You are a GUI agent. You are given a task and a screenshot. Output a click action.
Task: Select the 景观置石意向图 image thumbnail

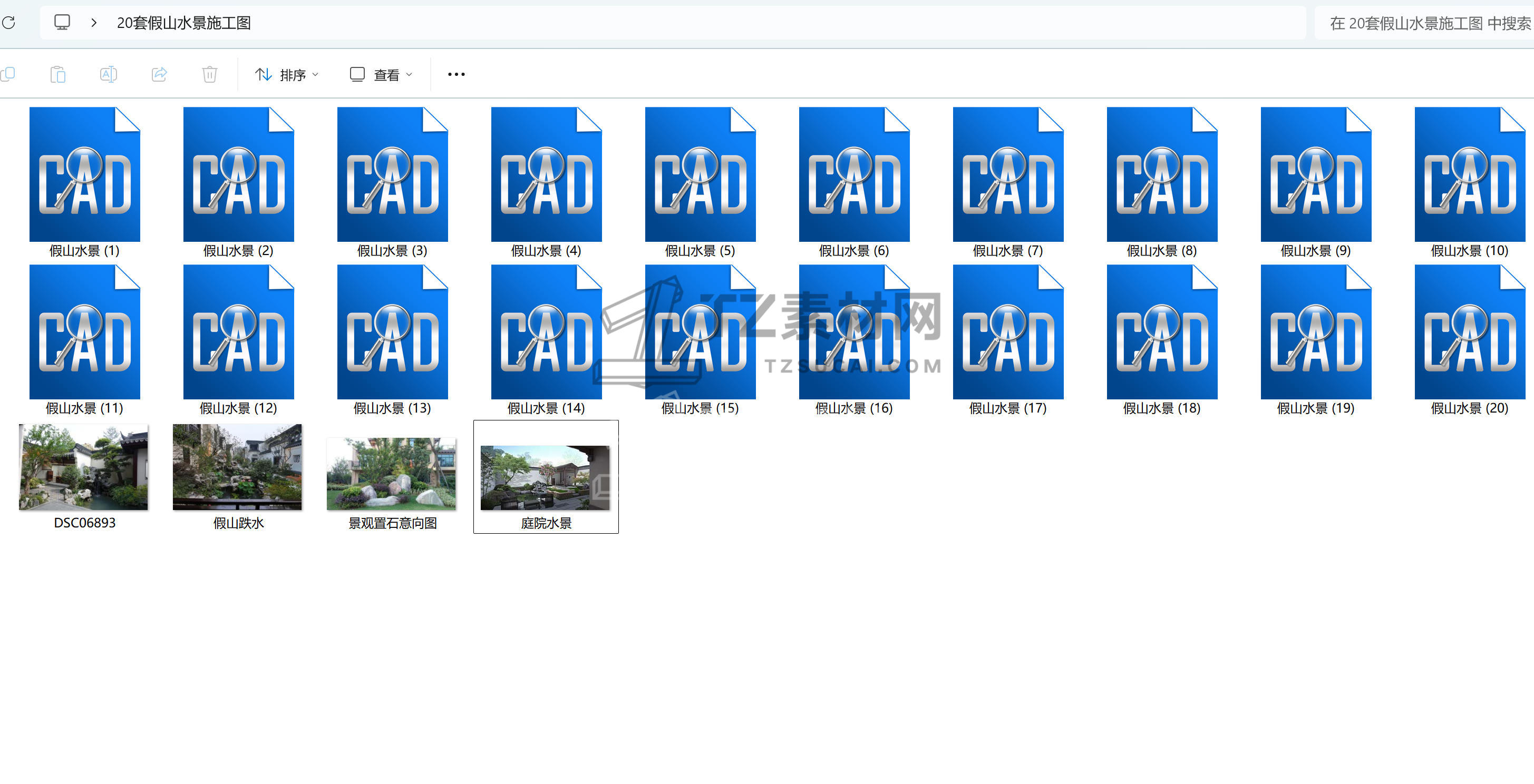(391, 474)
